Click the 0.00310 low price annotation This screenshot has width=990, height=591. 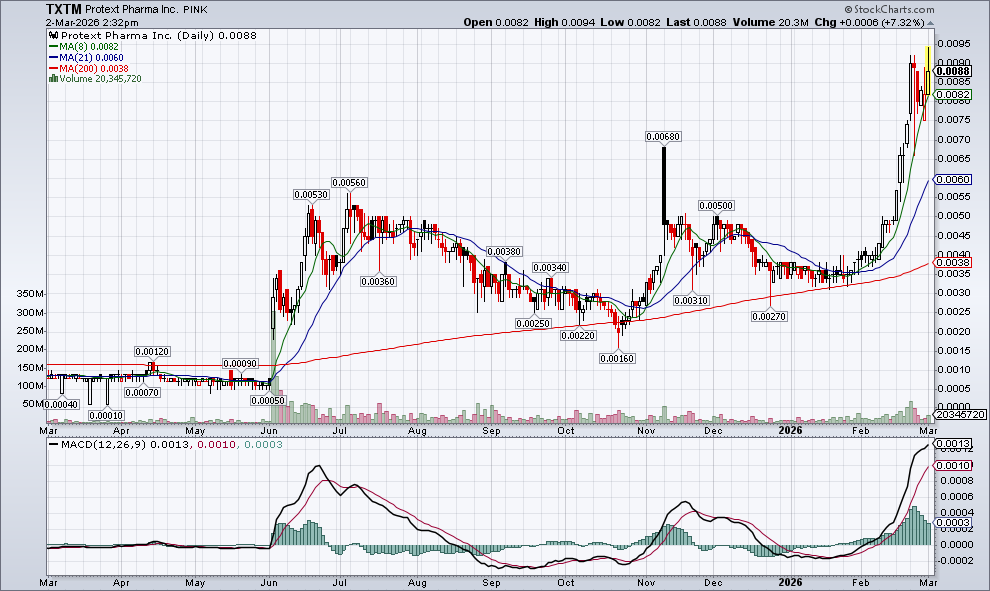point(691,301)
